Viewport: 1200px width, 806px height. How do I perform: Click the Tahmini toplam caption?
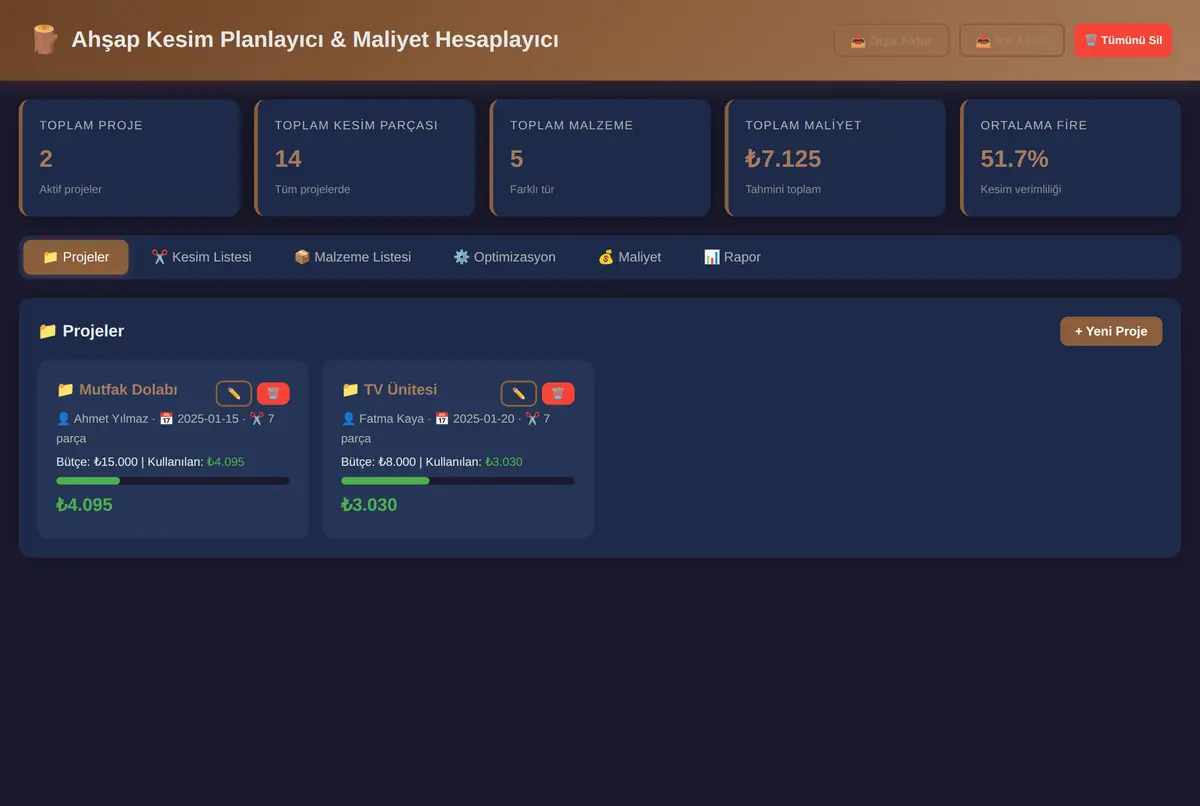pyautogui.click(x=783, y=189)
